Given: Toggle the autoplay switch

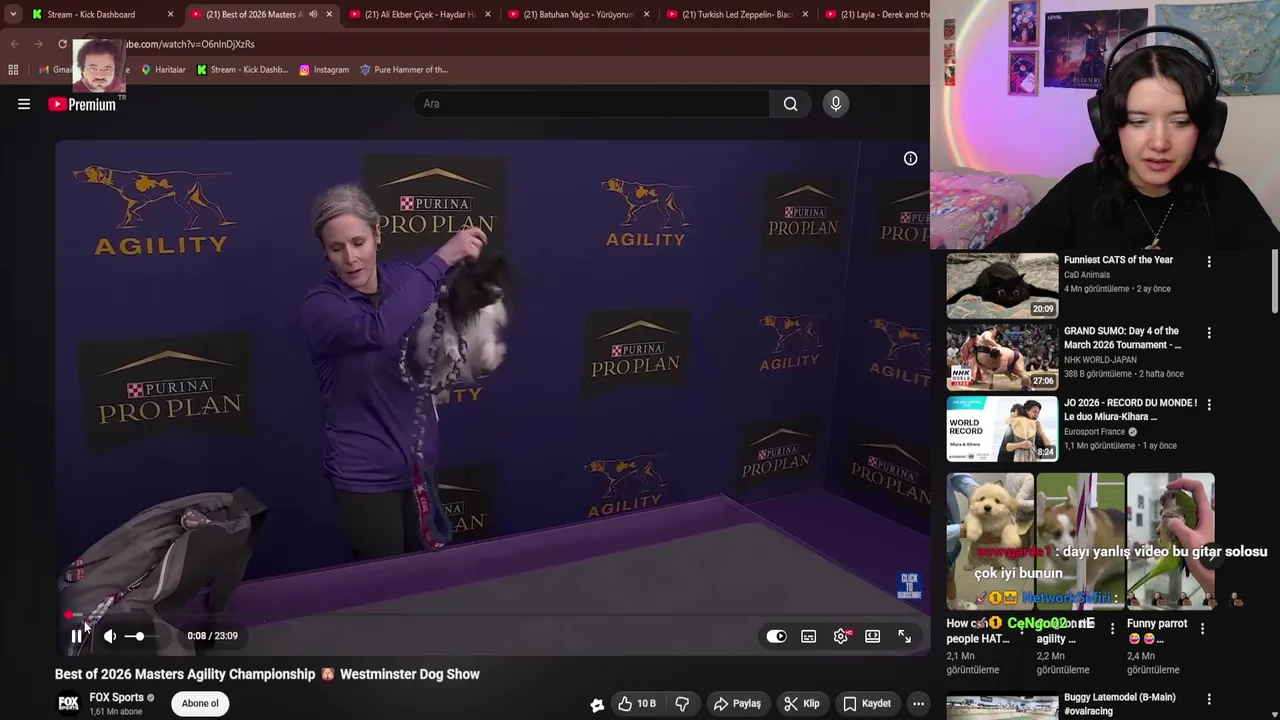Looking at the screenshot, I should [x=776, y=636].
